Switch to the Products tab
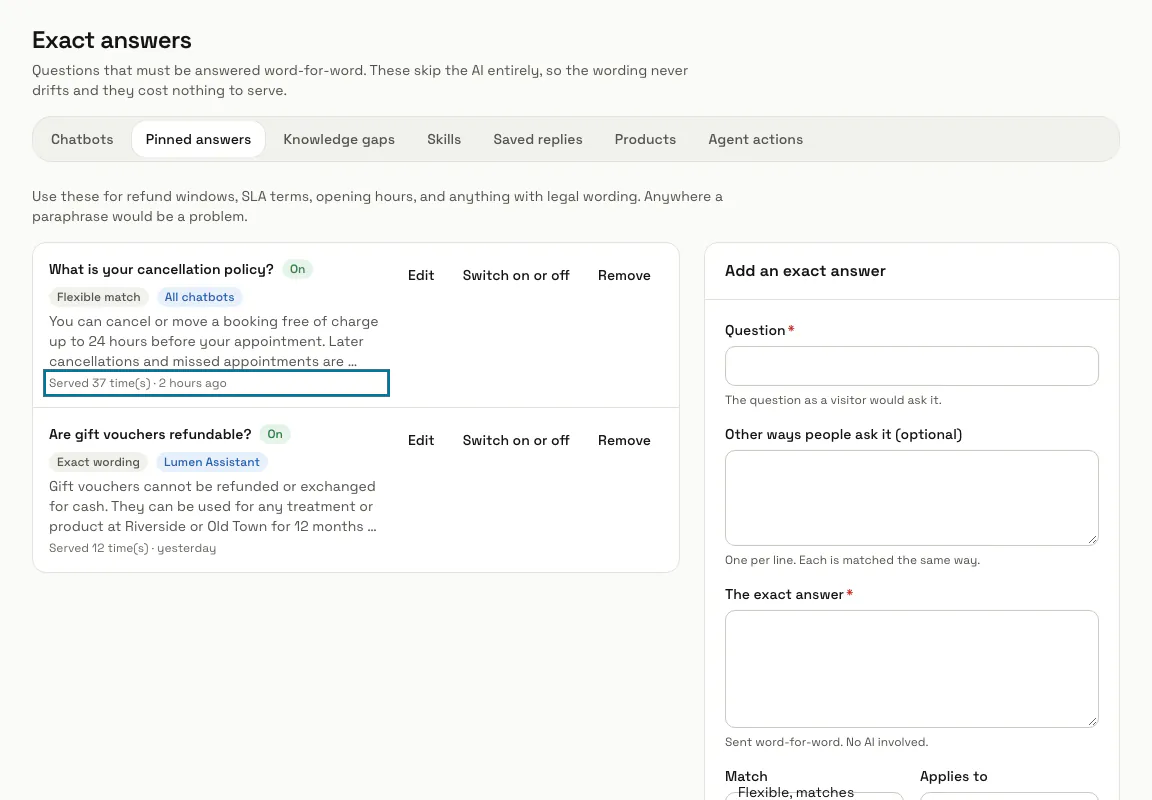Screen dimensions: 1152x800 645,140
